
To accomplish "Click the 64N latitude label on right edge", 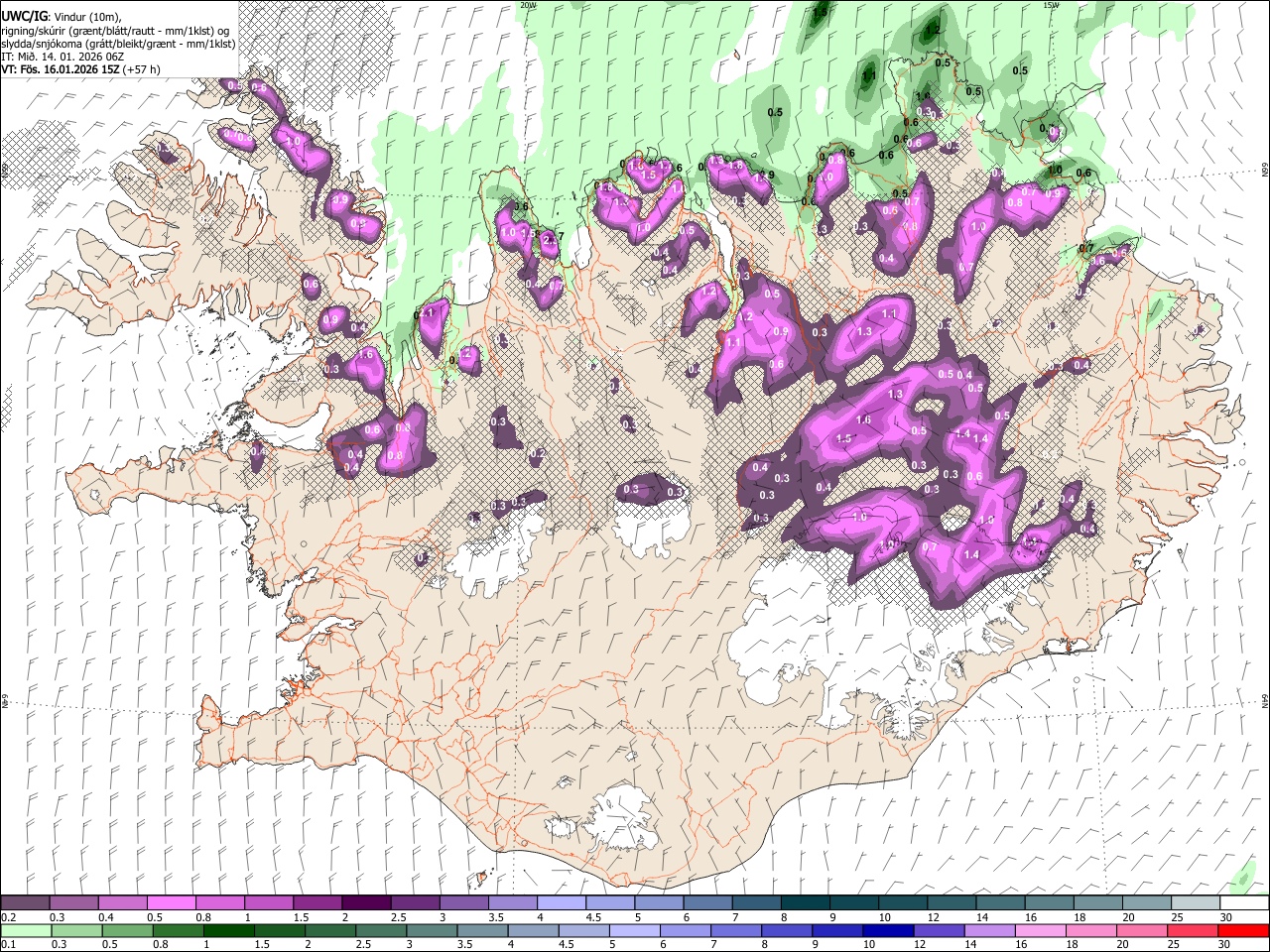I will (1265, 700).
